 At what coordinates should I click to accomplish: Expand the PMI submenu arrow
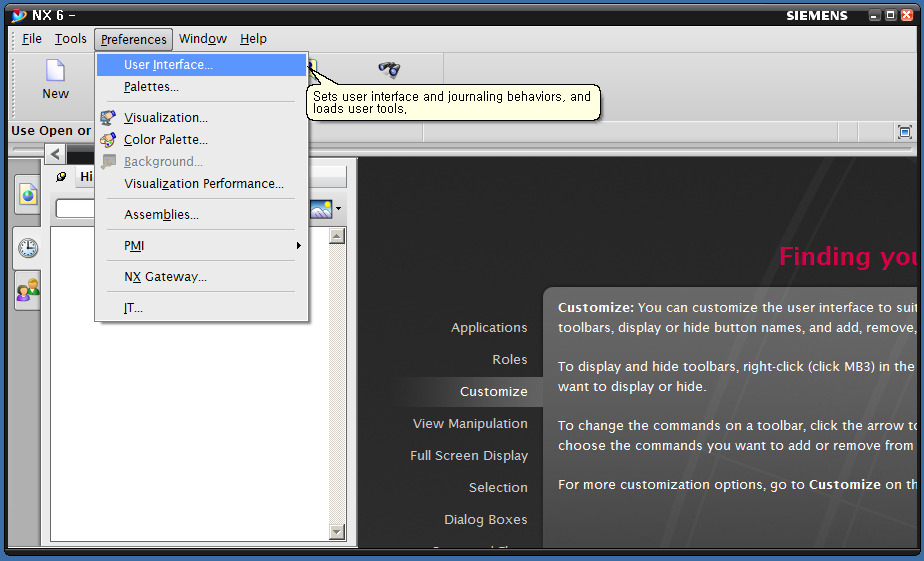(299, 245)
